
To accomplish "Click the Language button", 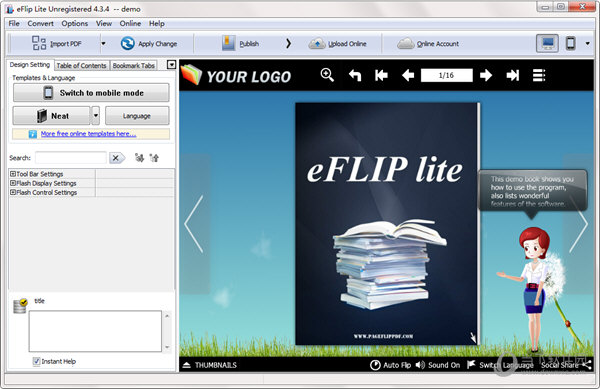I will coord(137,116).
